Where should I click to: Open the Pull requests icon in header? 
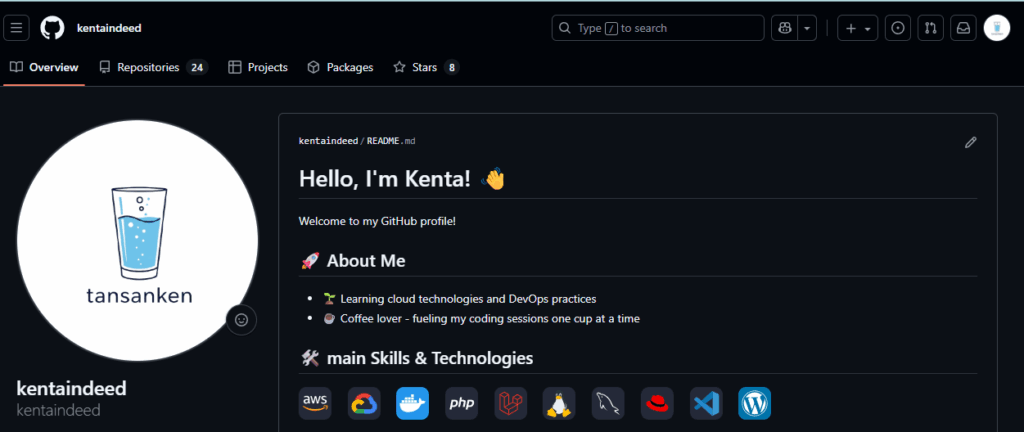pyautogui.click(x=930, y=28)
